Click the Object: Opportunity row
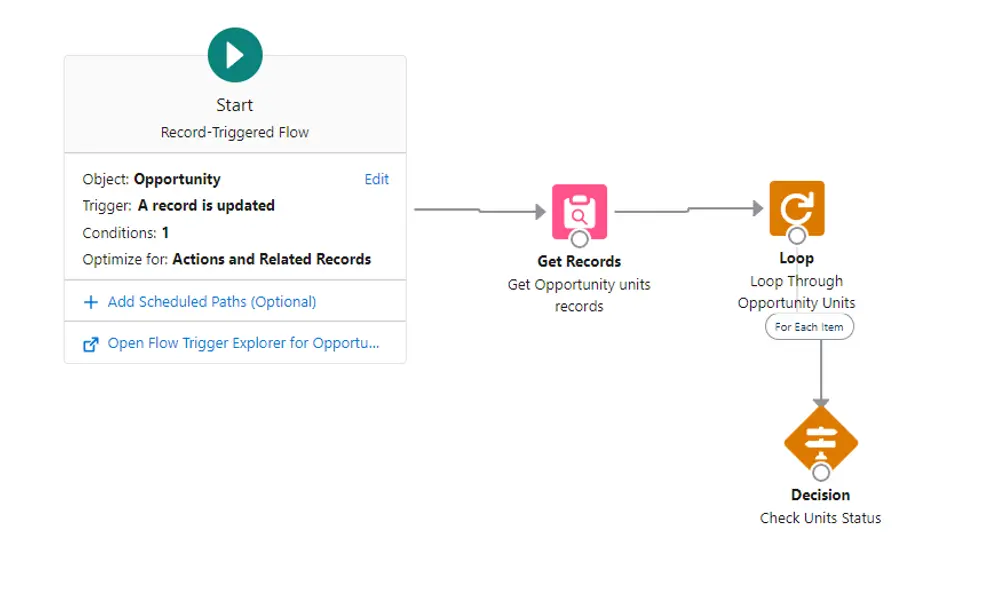Image resolution: width=987 pixels, height=593 pixels. point(151,180)
